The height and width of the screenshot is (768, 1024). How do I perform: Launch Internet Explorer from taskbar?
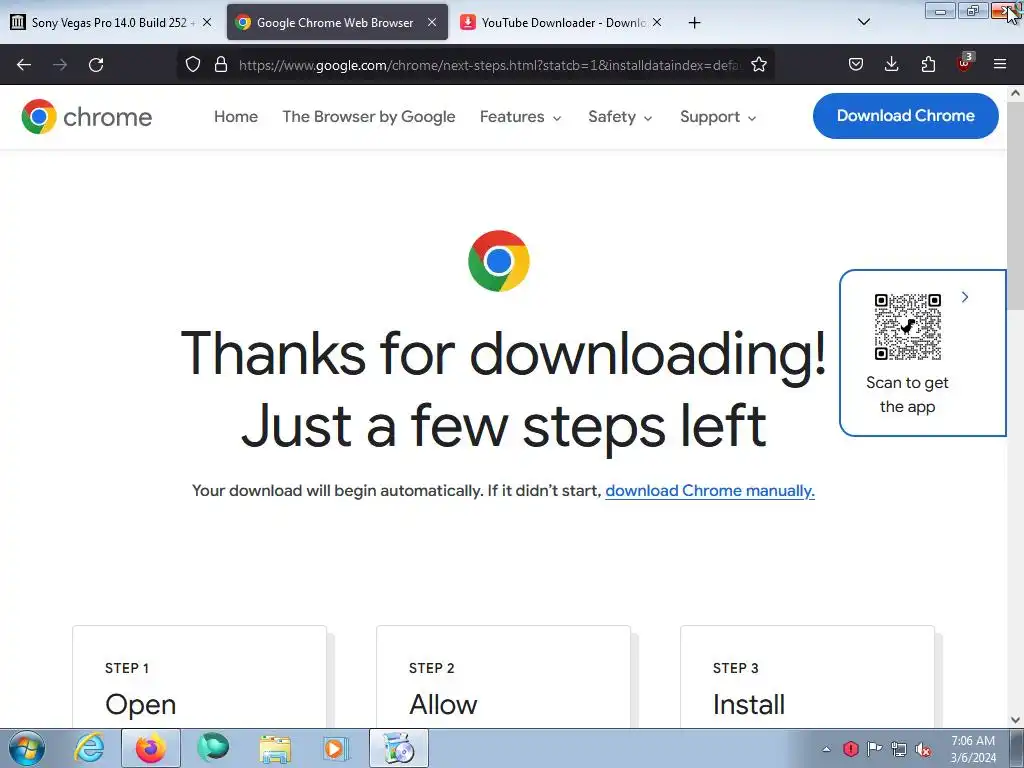[89, 748]
